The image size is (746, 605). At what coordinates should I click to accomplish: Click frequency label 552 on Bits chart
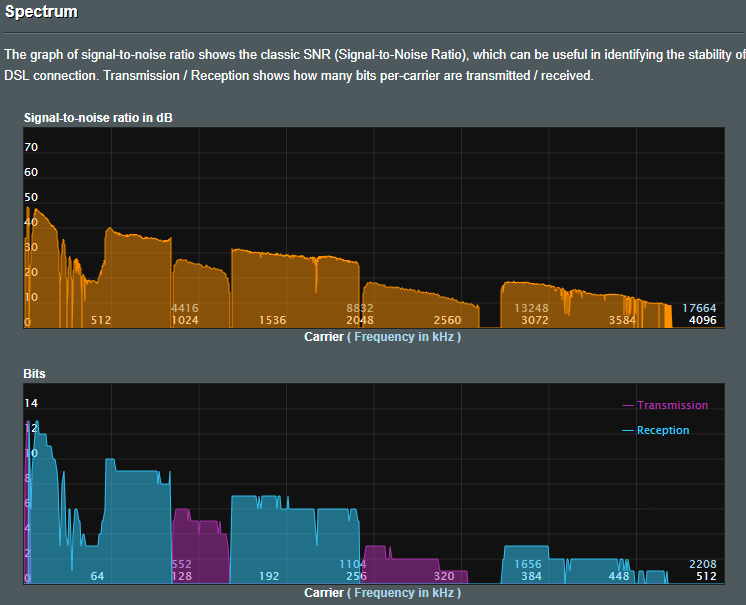[182, 564]
